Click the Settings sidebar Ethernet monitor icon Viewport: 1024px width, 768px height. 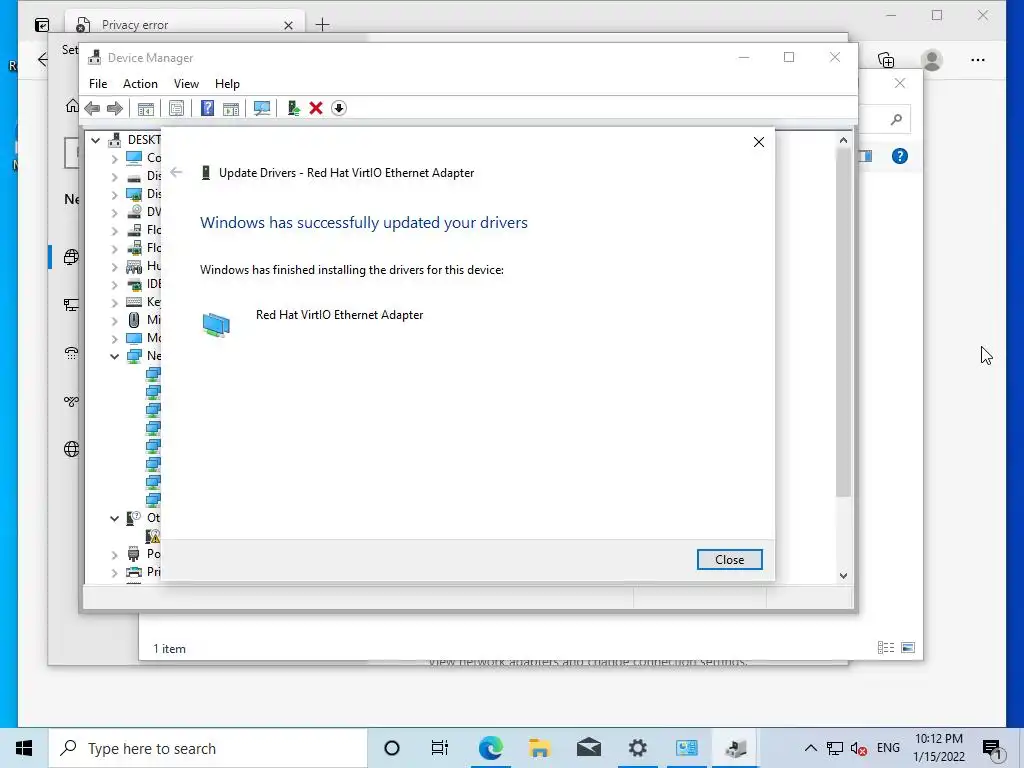pyautogui.click(x=71, y=305)
